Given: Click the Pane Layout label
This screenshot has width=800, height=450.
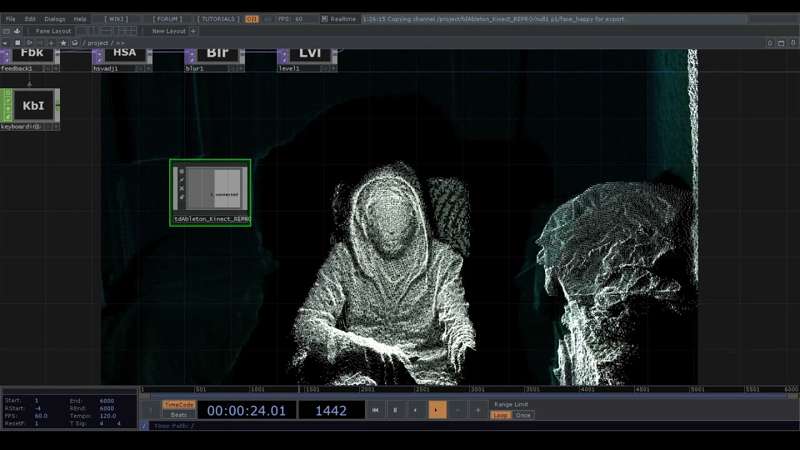Looking at the screenshot, I should [53, 31].
